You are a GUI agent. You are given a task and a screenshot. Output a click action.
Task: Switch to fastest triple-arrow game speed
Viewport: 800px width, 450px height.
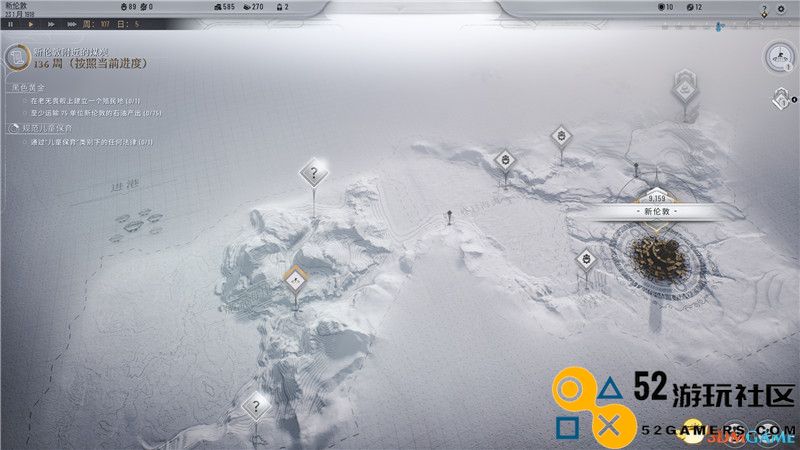(72, 24)
